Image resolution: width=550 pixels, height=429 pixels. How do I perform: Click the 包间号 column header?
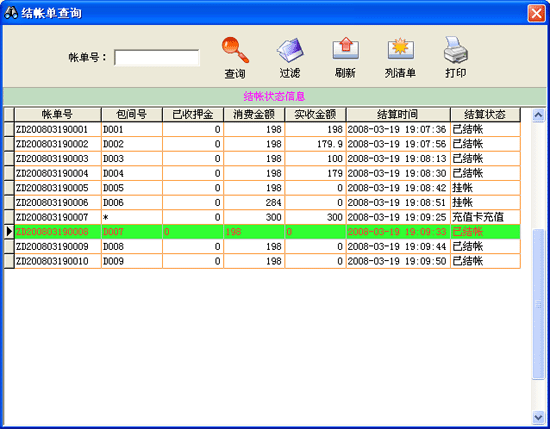[x=132, y=114]
